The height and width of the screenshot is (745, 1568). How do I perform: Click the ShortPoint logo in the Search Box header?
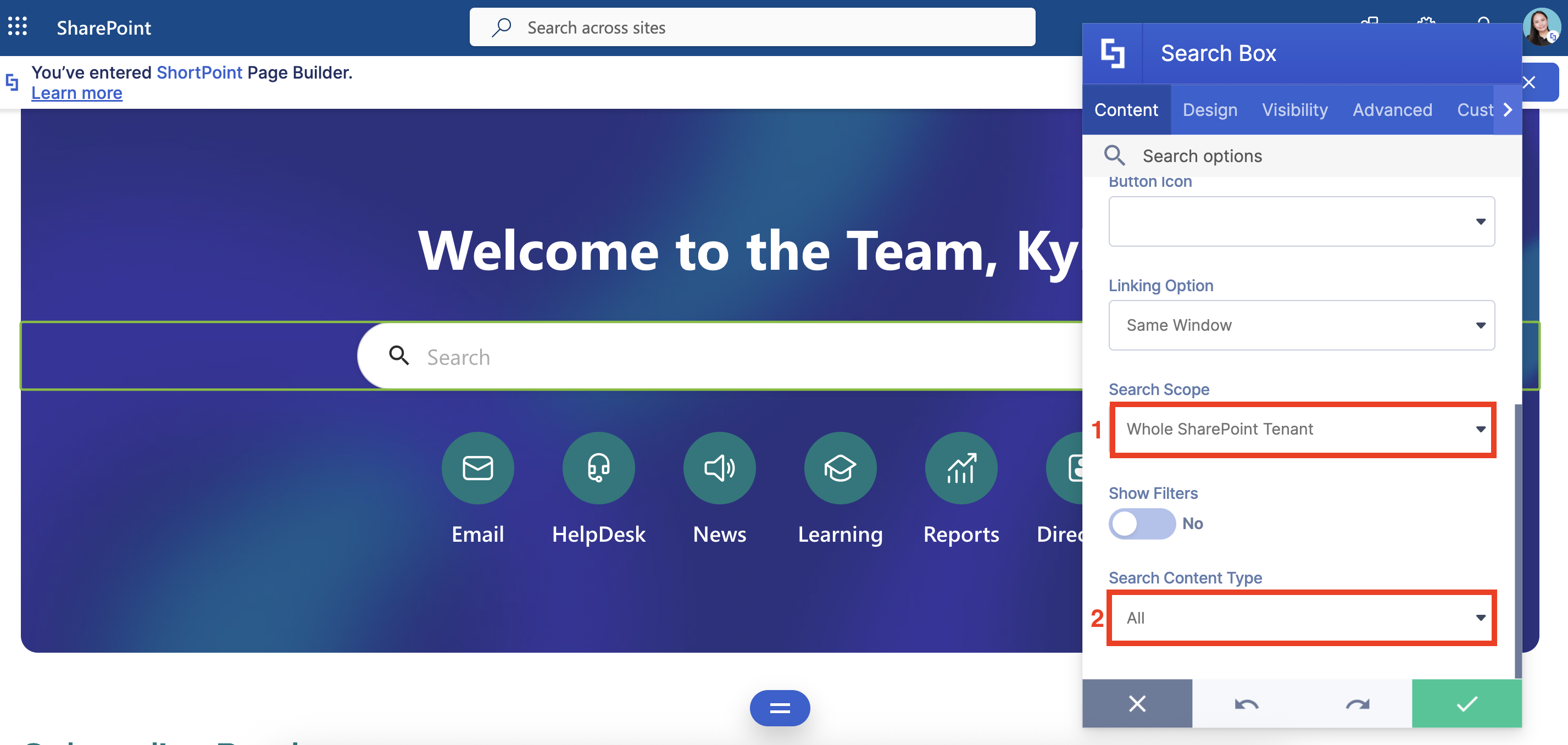(x=1113, y=52)
